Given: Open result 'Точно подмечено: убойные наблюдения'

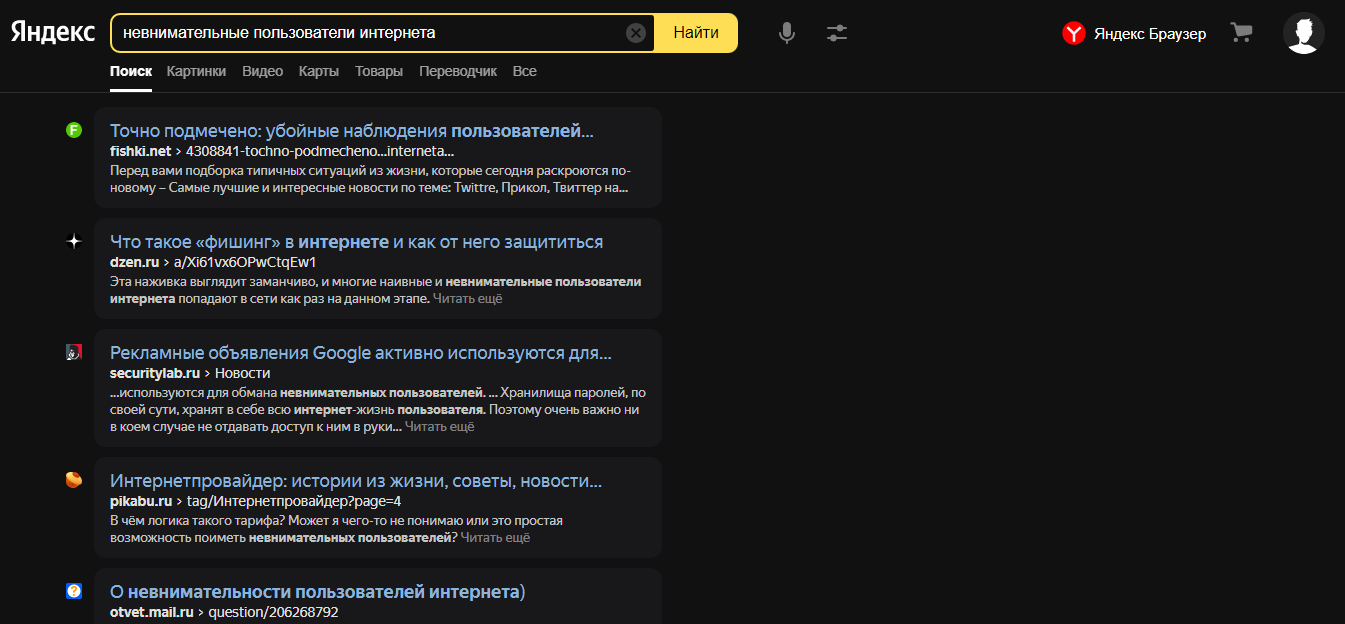Looking at the screenshot, I should pyautogui.click(x=352, y=131).
